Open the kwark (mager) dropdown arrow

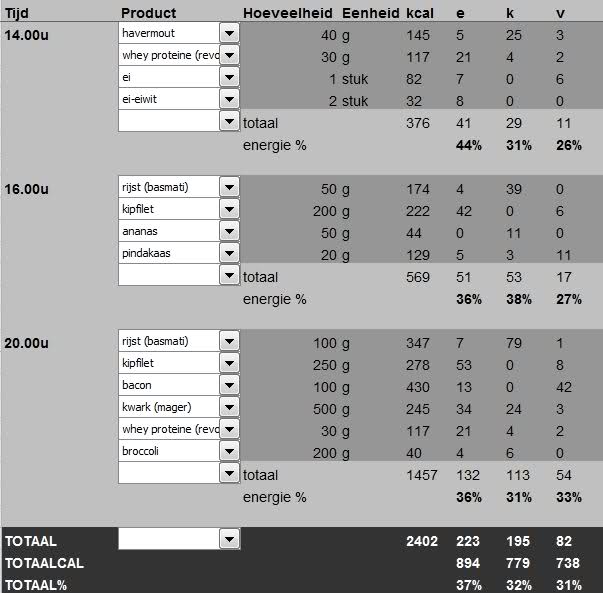(229, 407)
